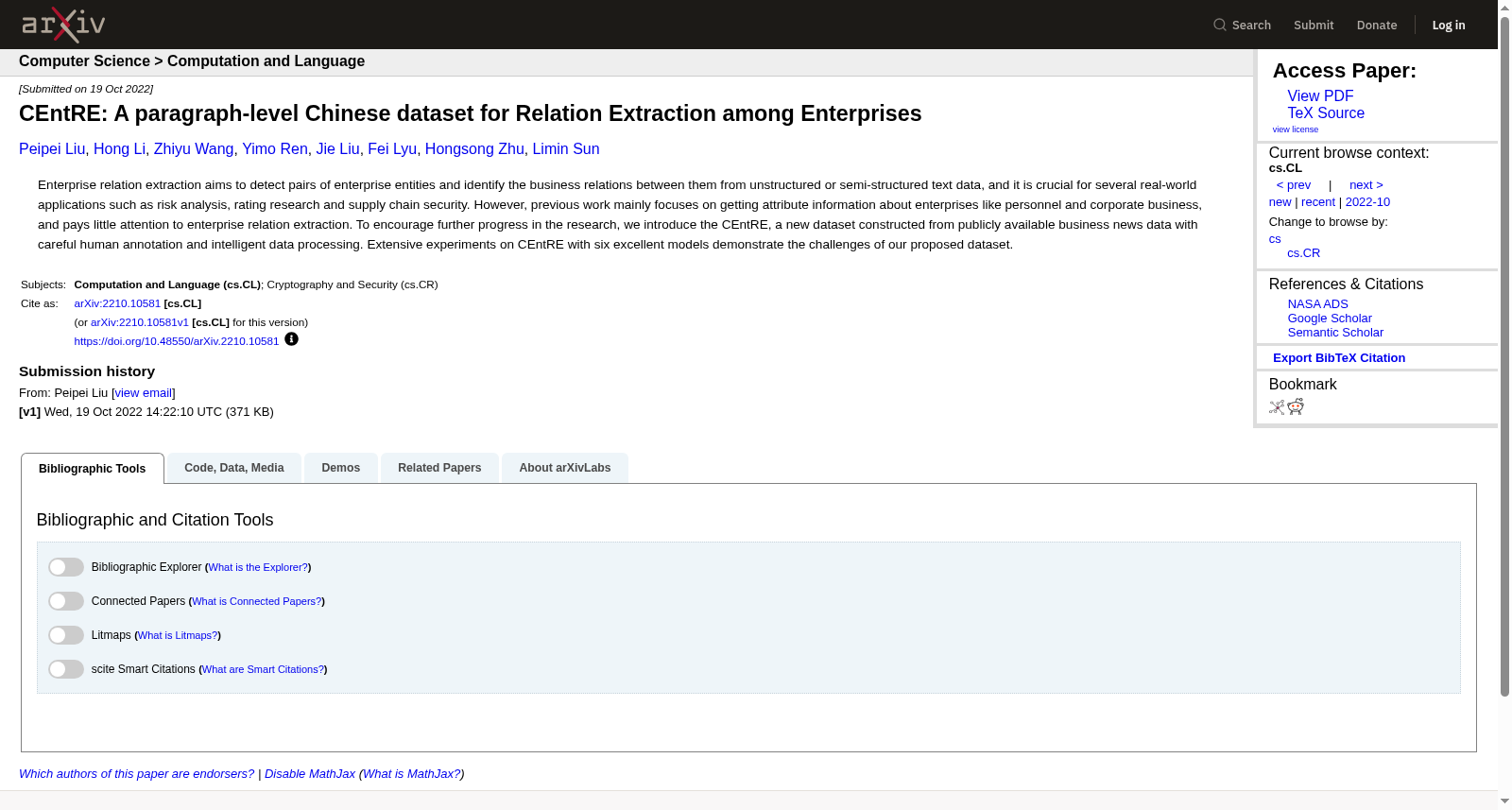Switch to Code, Data, Media tab
This screenshot has width=1512, height=810.
(x=234, y=468)
